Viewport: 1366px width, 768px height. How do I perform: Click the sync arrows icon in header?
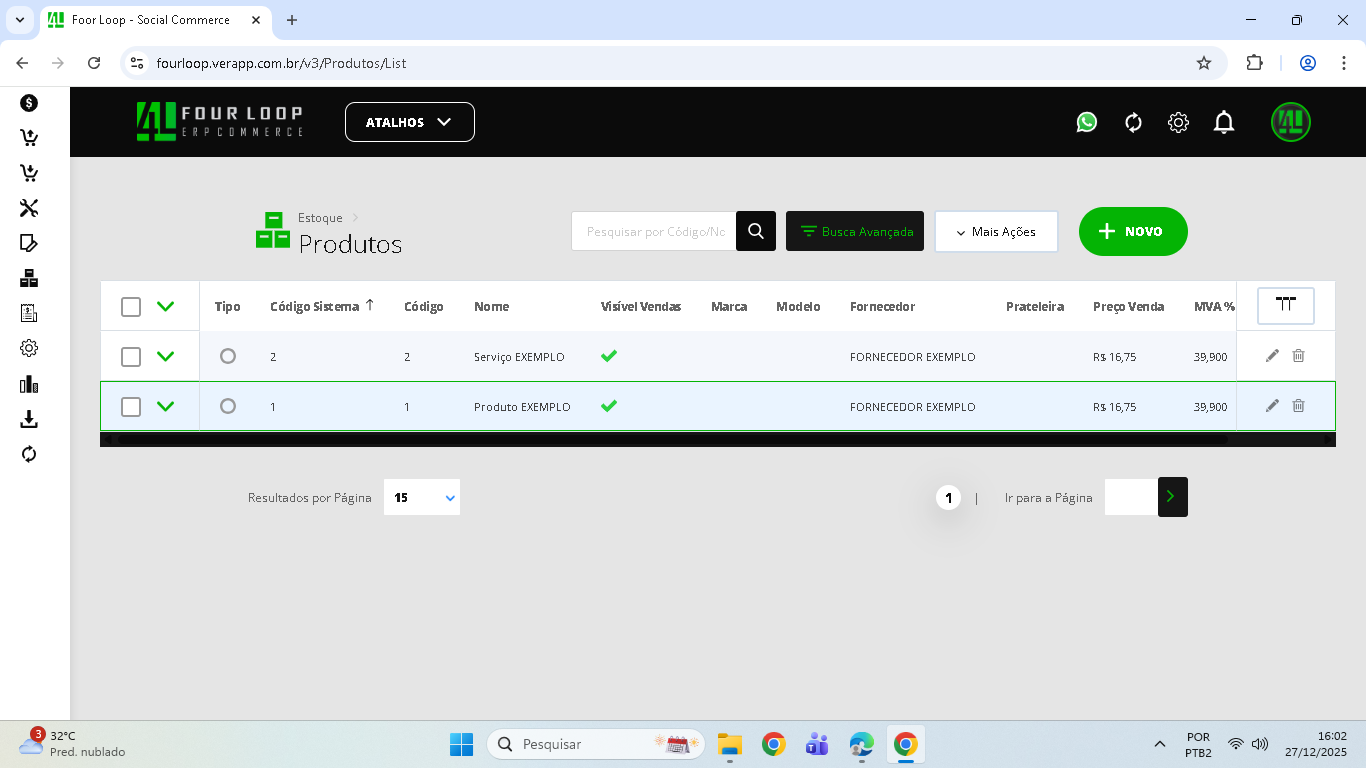pyautogui.click(x=1133, y=122)
